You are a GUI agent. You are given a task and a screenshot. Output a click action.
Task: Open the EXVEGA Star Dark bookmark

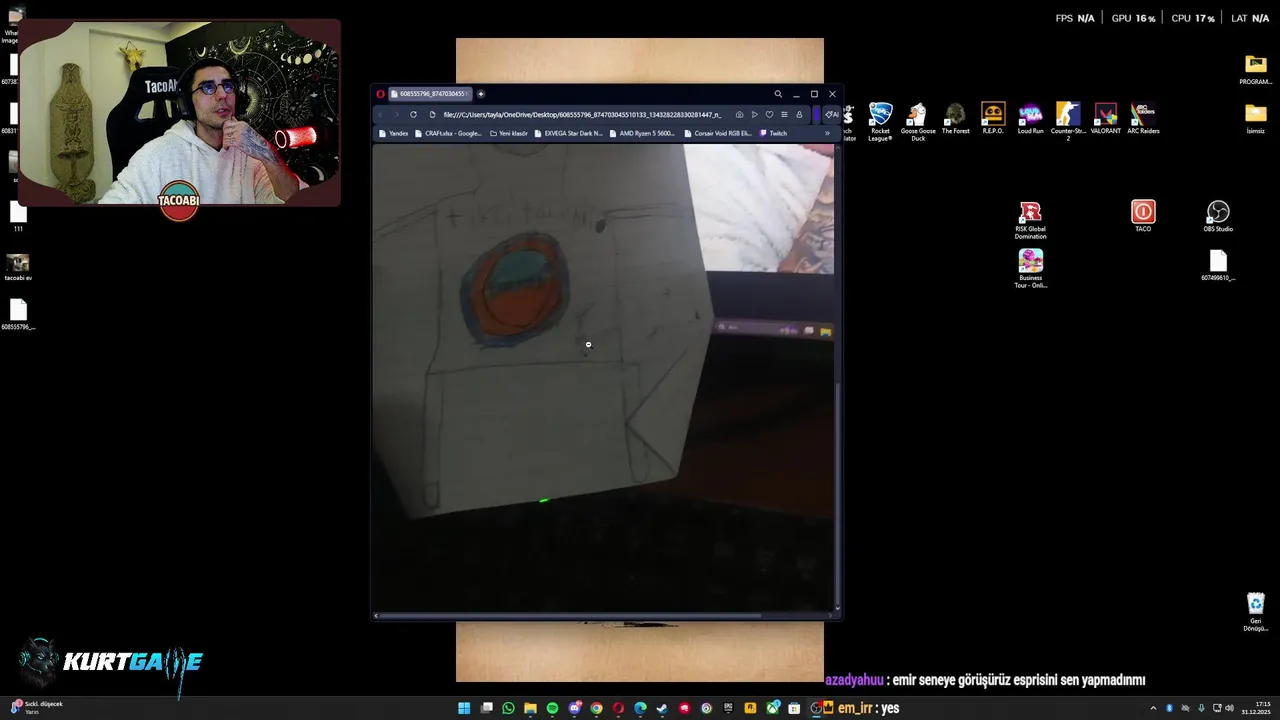coord(568,133)
